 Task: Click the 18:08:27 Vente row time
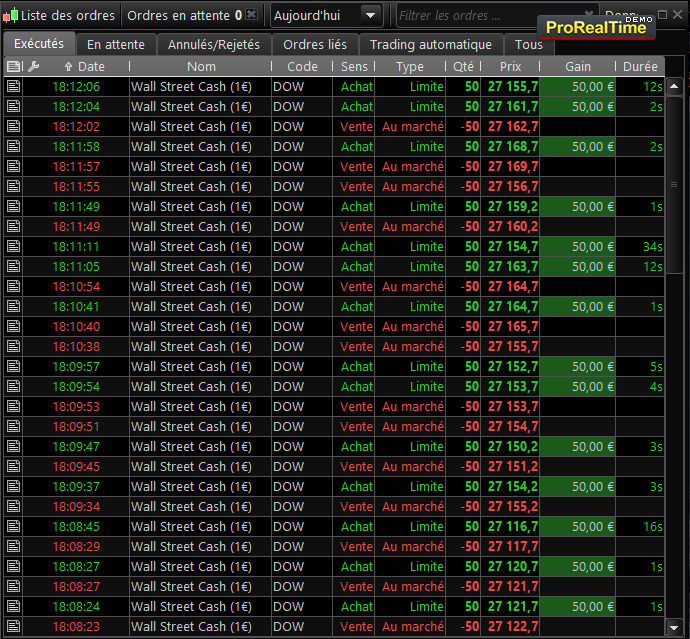pyautogui.click(x=76, y=586)
